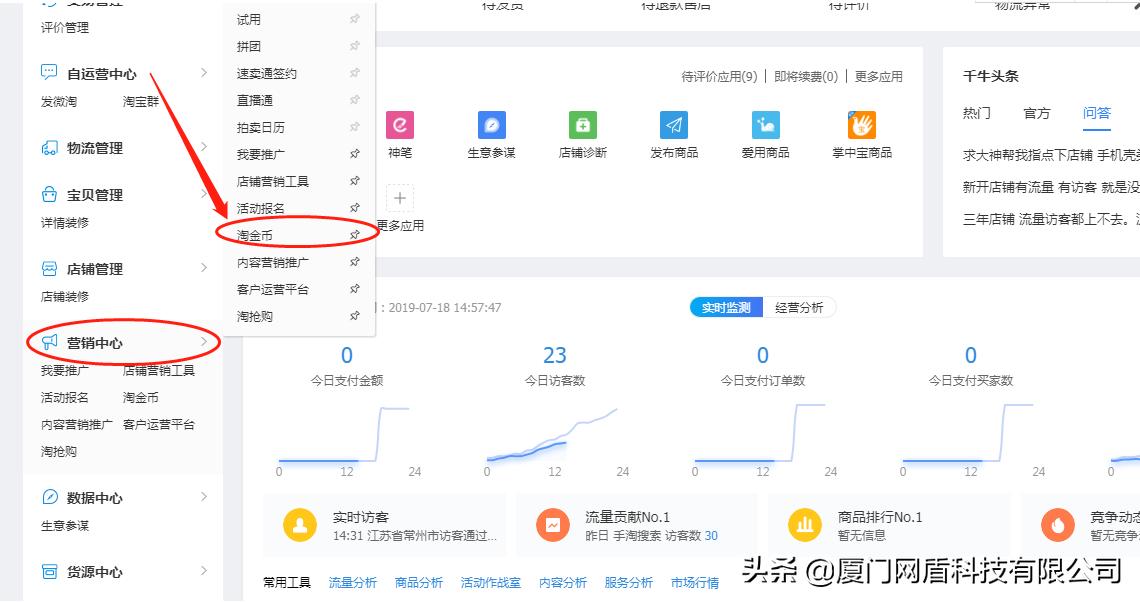The width and height of the screenshot is (1140, 602).
Task: Click the orange 实时访客 visitor icon
Action: click(x=300, y=524)
